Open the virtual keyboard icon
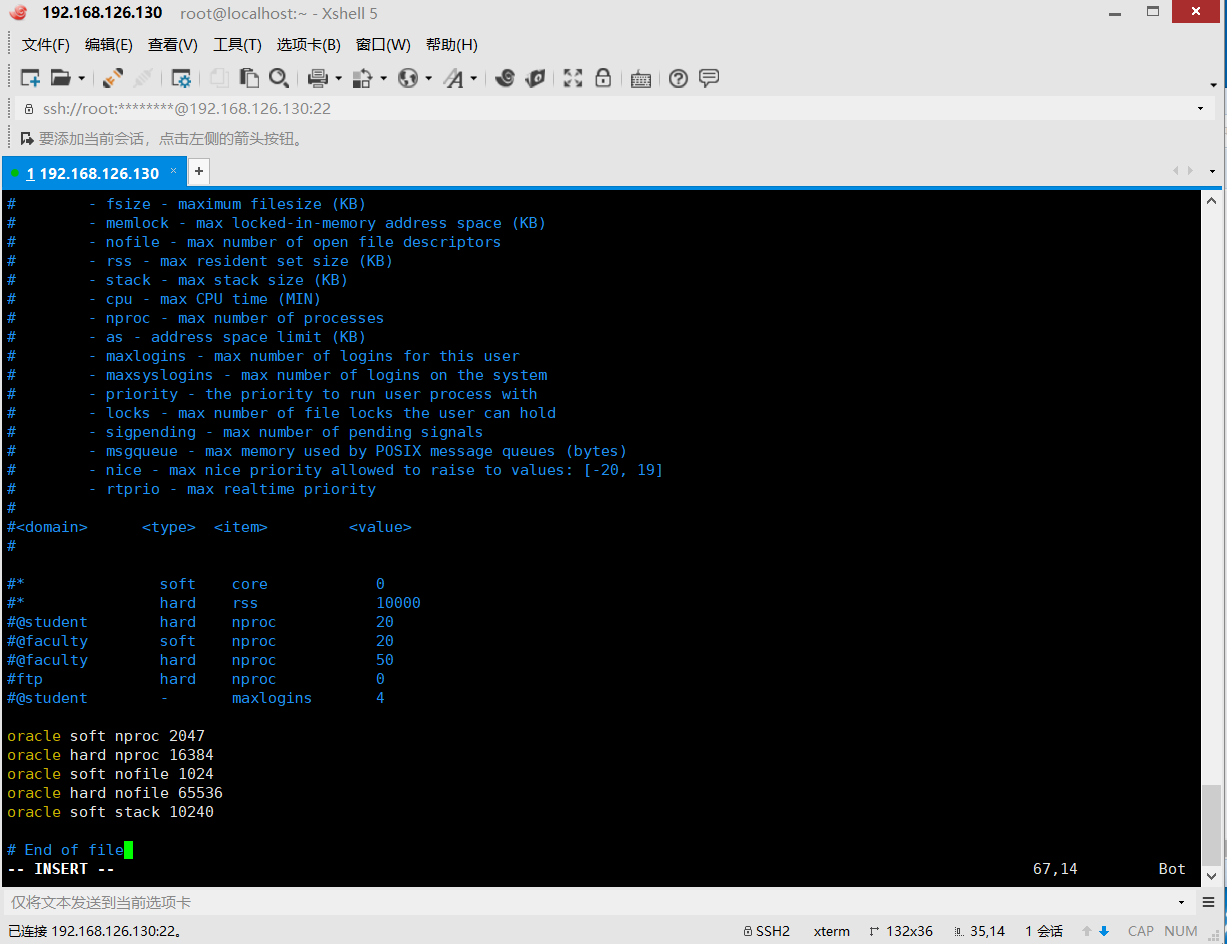 point(641,79)
